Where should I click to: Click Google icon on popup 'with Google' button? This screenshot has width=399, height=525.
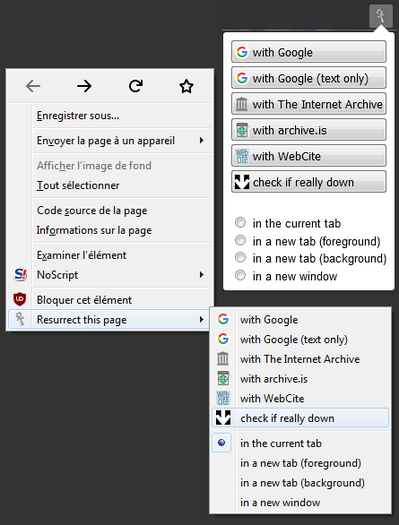coord(242,52)
